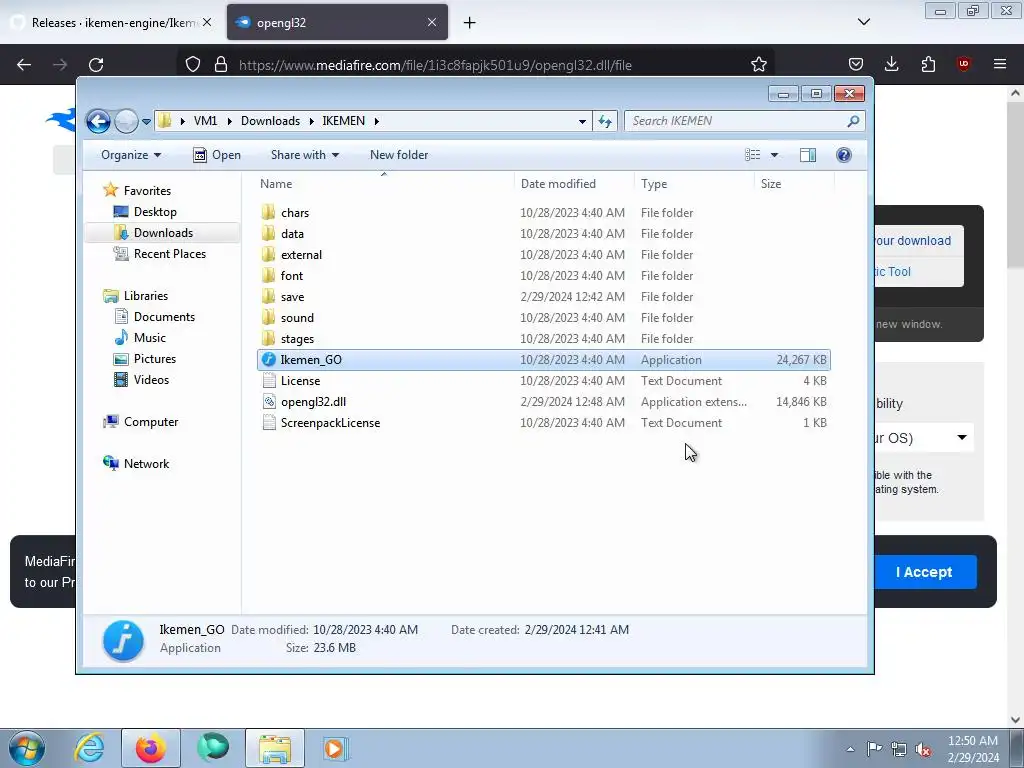Select Desktop in Favorites
The image size is (1024, 768).
(x=155, y=212)
